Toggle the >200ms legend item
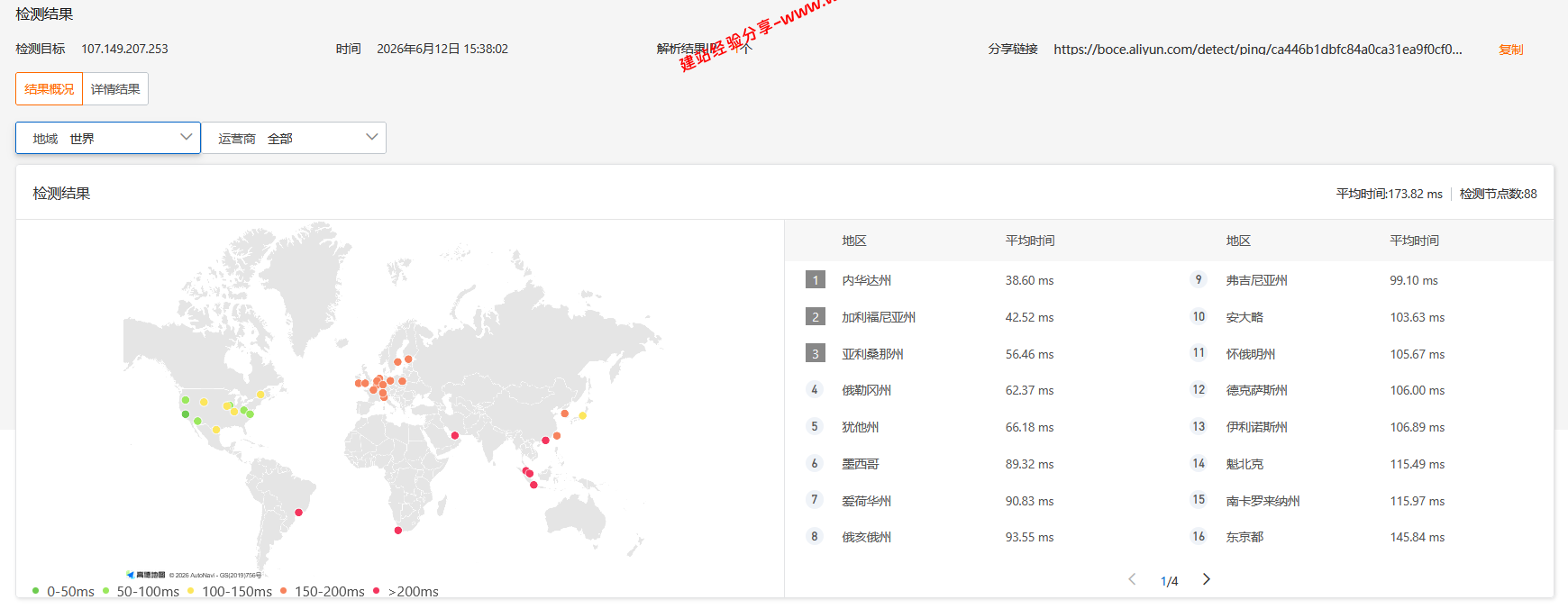The width and height of the screenshot is (1568, 609). point(406,591)
